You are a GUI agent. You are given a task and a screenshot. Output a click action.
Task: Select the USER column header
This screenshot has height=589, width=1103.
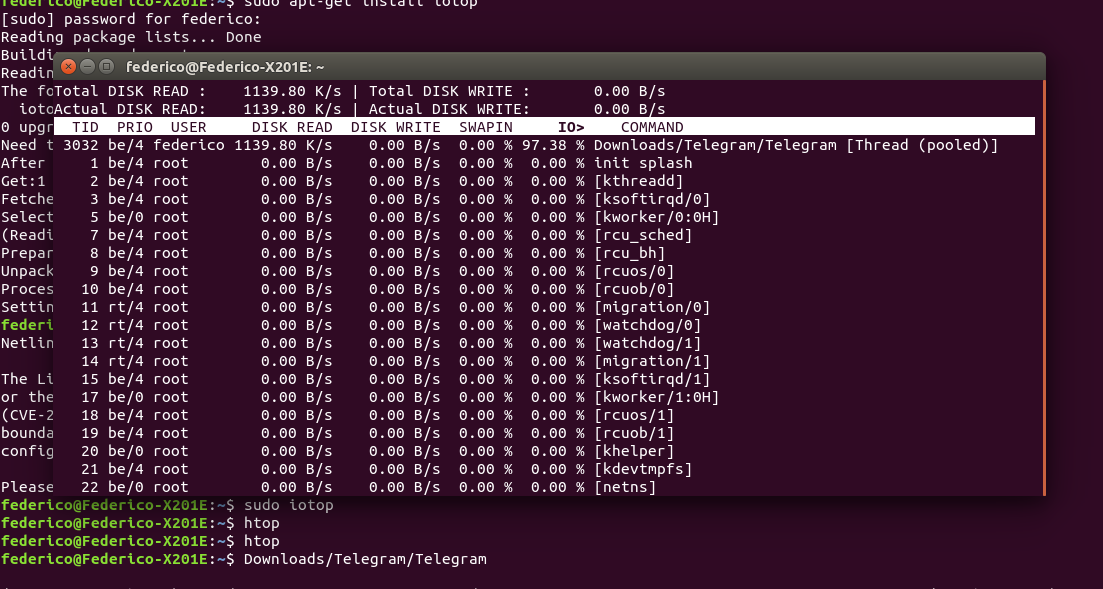[x=187, y=127]
